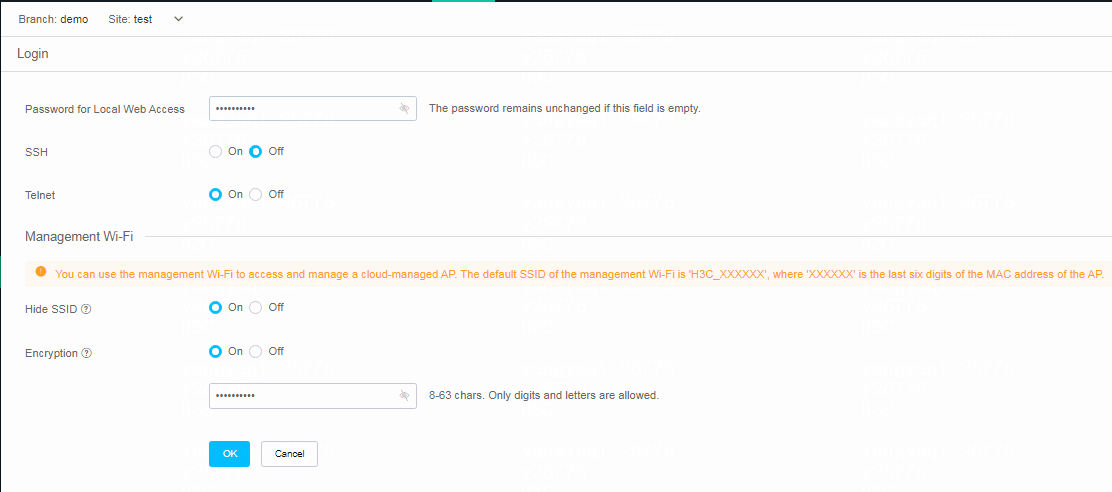The height and width of the screenshot is (492, 1112).
Task: Turn Telnet Off
Action: tap(256, 194)
